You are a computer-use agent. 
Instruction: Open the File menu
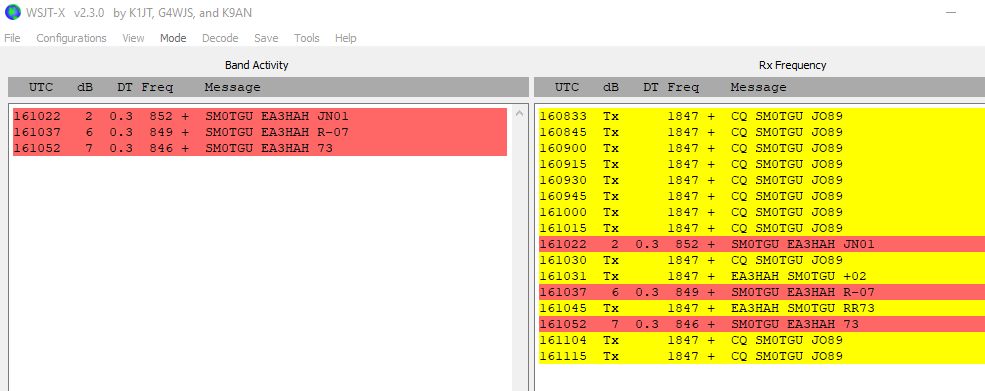[12, 38]
